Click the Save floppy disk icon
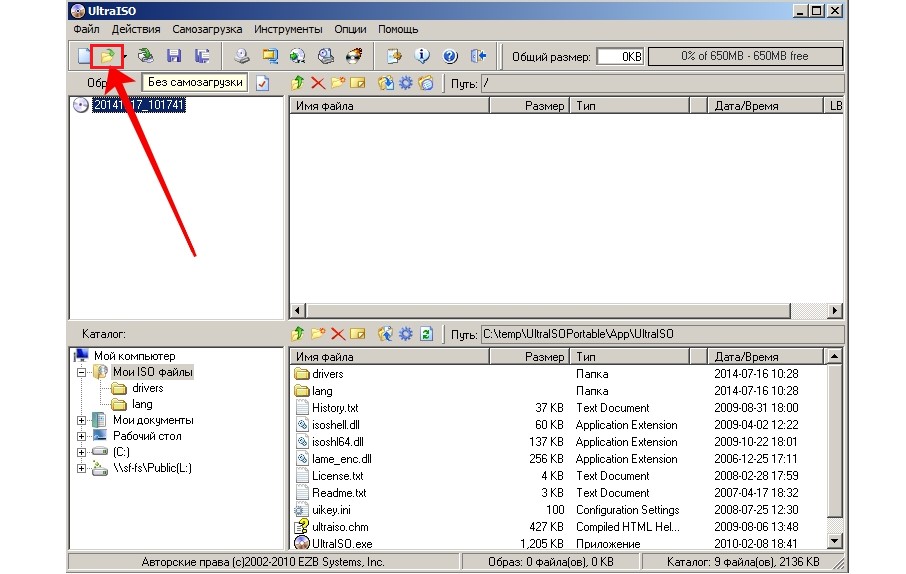 [174, 56]
